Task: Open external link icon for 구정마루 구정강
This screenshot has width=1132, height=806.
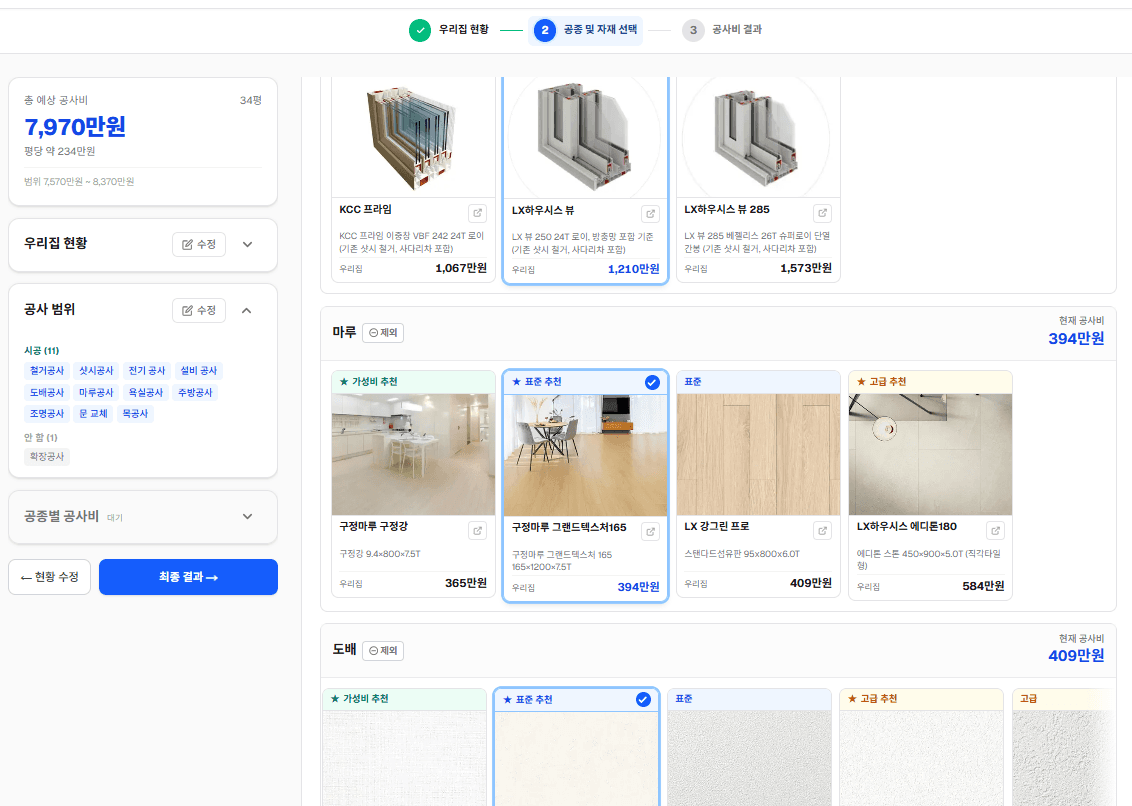Action: click(477, 530)
